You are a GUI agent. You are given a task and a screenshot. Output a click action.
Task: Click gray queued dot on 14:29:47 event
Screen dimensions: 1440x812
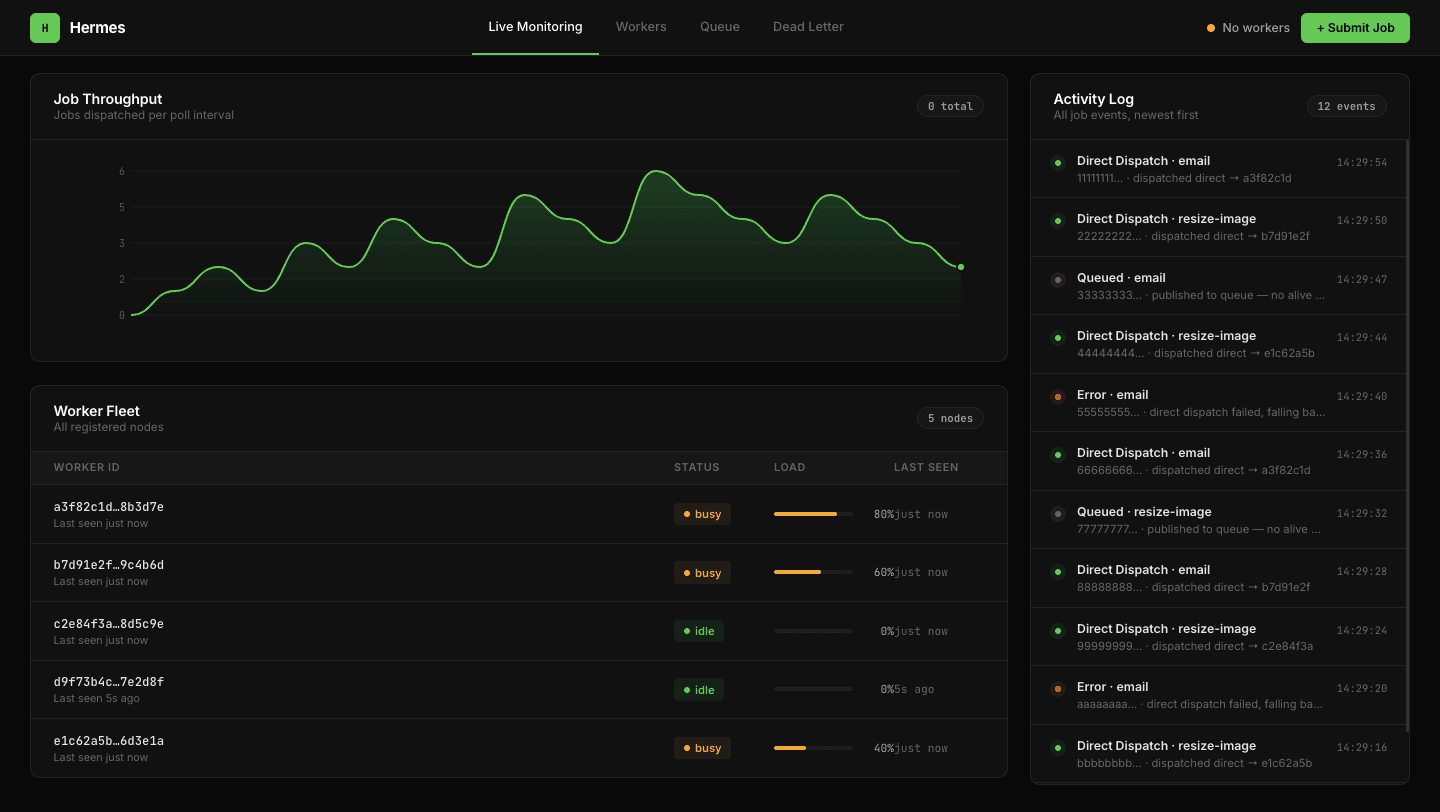(x=1058, y=280)
